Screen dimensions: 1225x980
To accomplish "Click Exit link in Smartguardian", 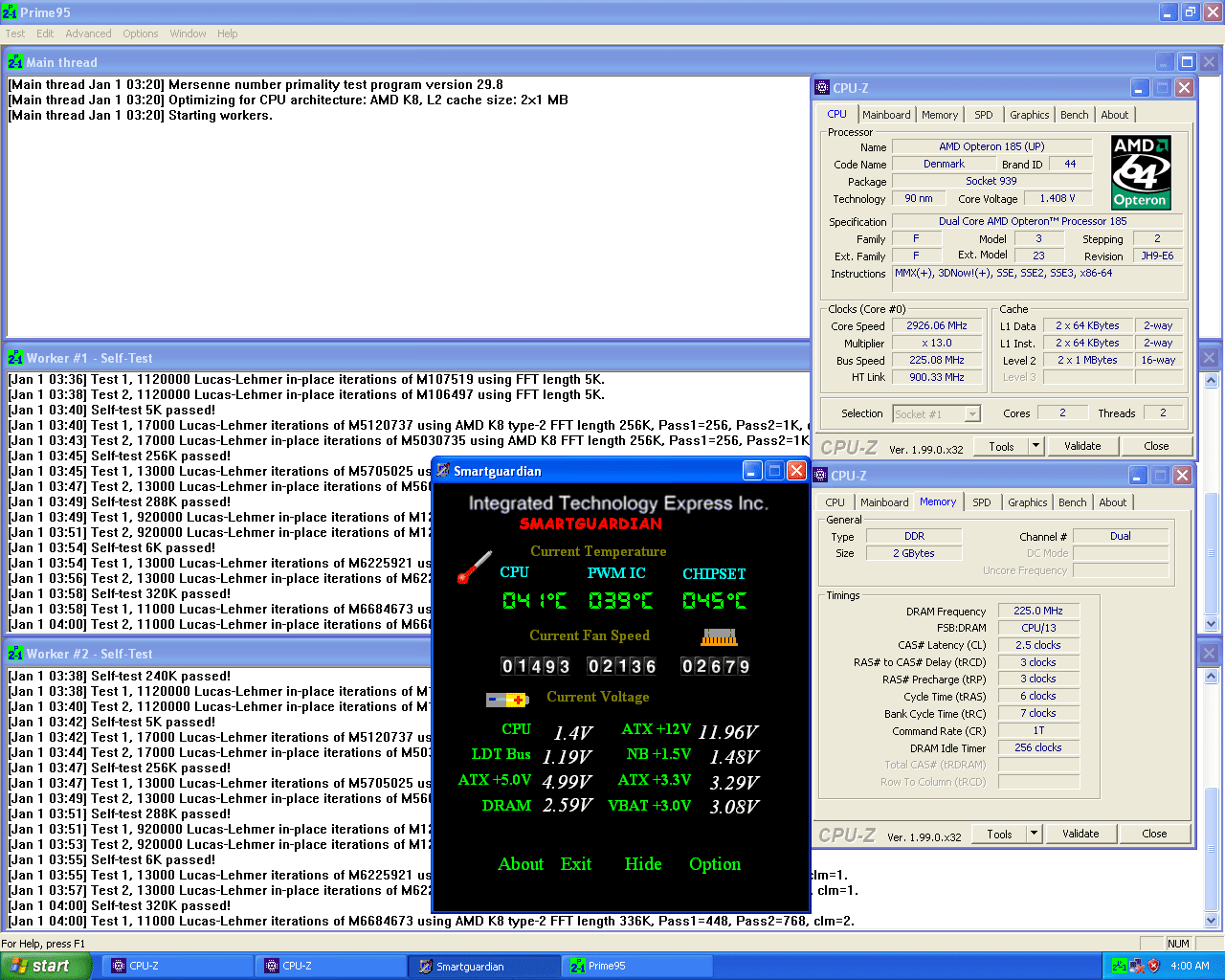I will [x=576, y=864].
